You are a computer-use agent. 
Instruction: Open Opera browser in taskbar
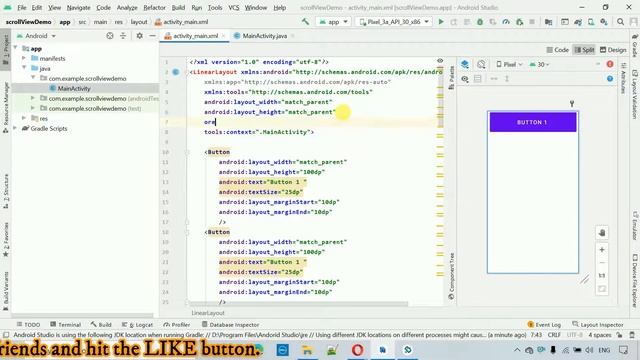click(357, 350)
